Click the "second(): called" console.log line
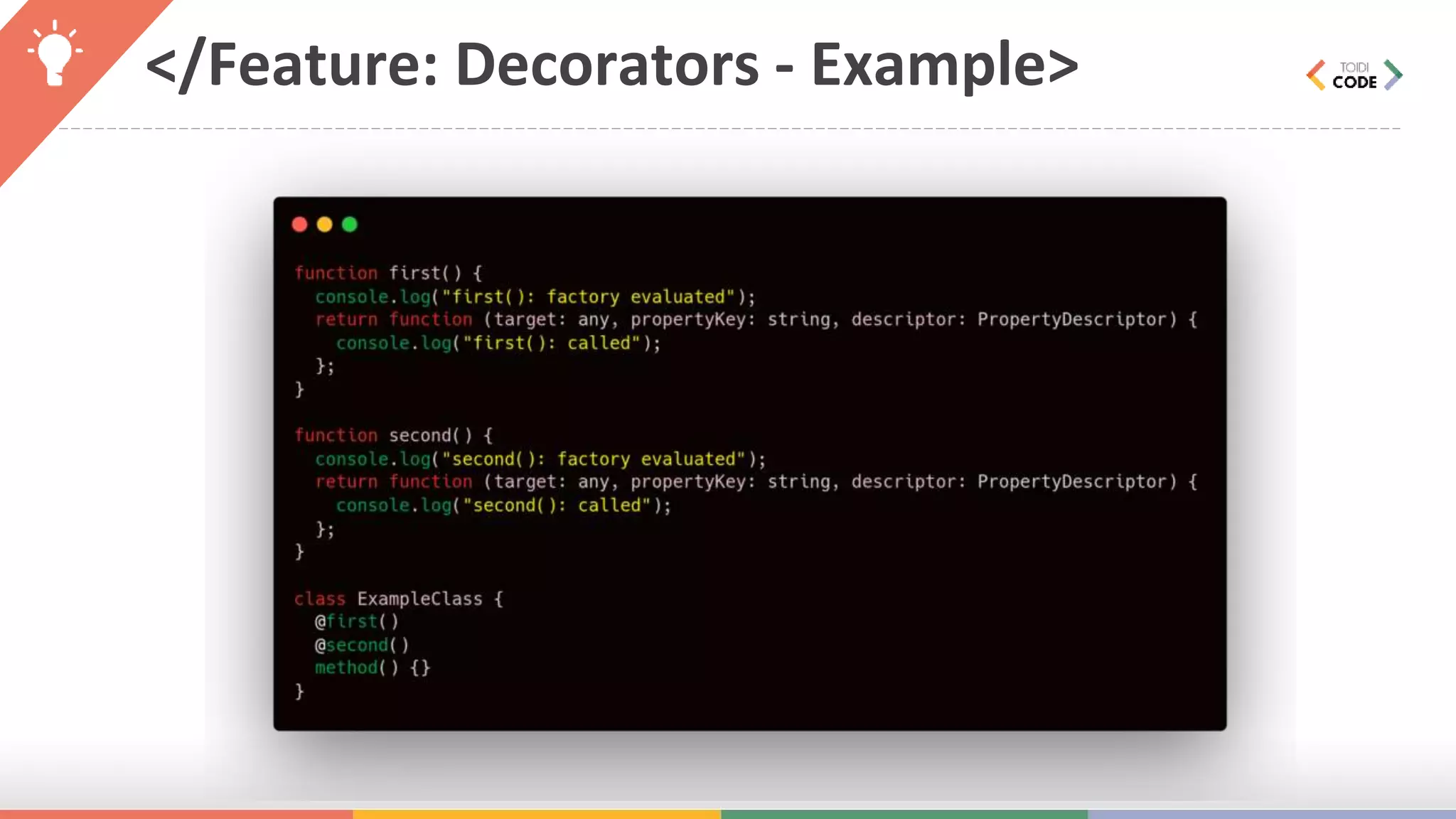The width and height of the screenshot is (1456, 819). tap(503, 505)
